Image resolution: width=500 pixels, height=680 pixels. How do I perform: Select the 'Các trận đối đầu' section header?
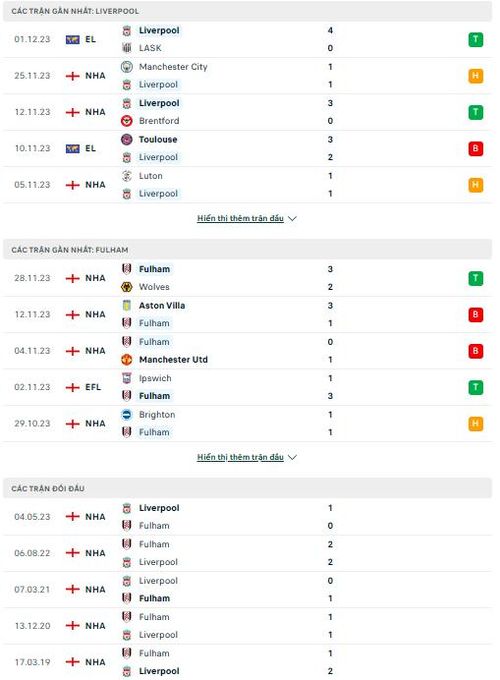pyautogui.click(x=248, y=488)
